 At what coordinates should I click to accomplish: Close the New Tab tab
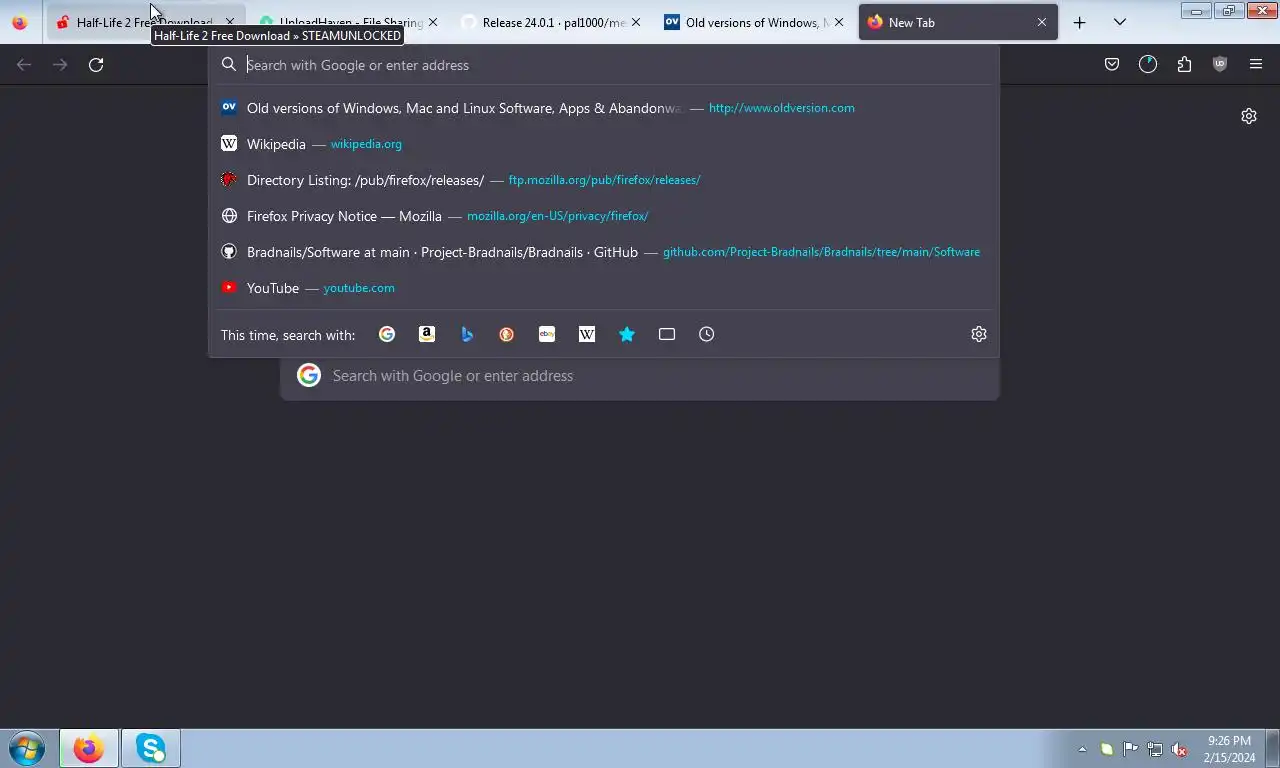(x=1042, y=22)
